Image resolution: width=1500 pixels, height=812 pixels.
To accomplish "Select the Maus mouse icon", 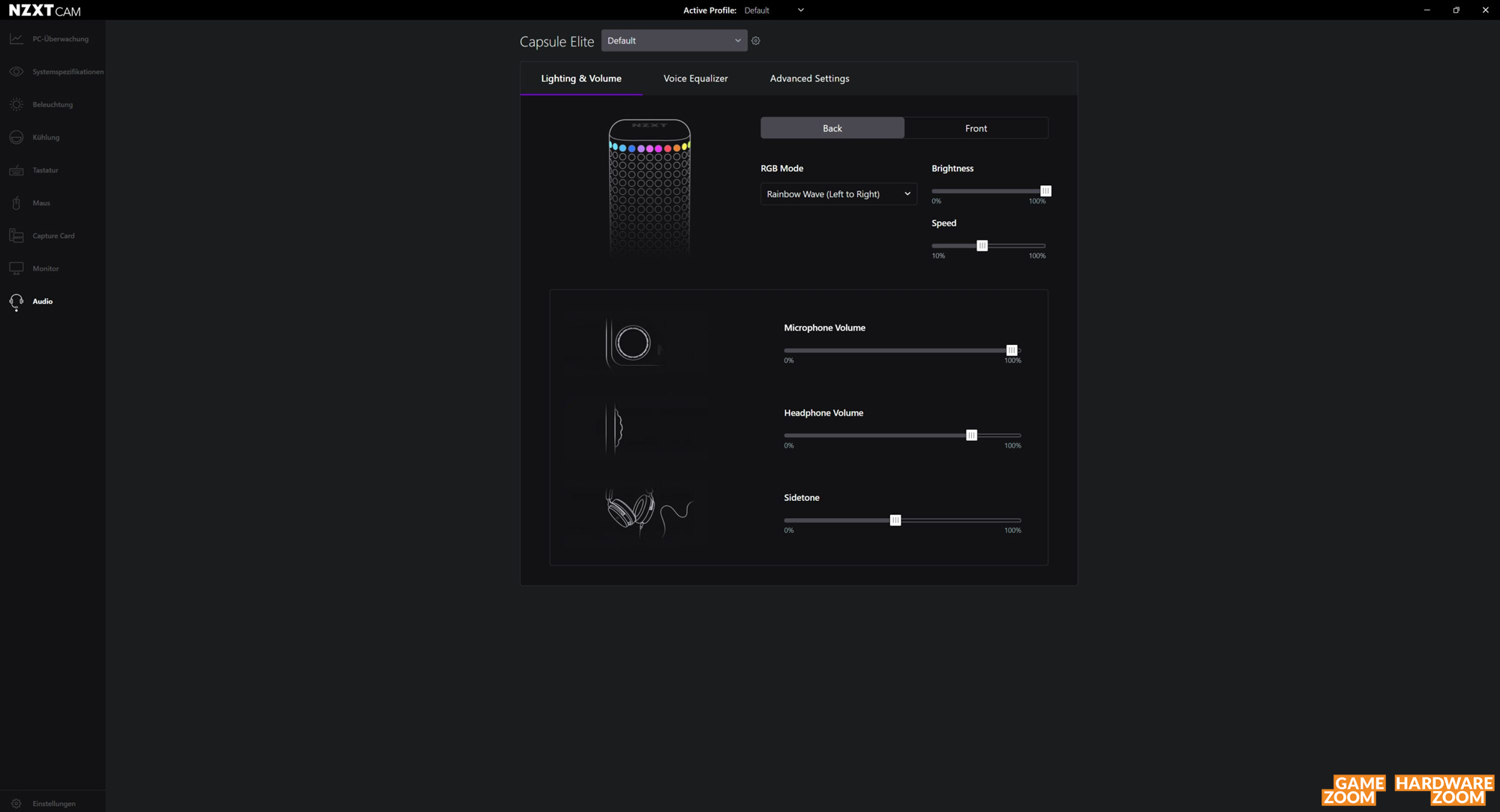I will pos(16,203).
